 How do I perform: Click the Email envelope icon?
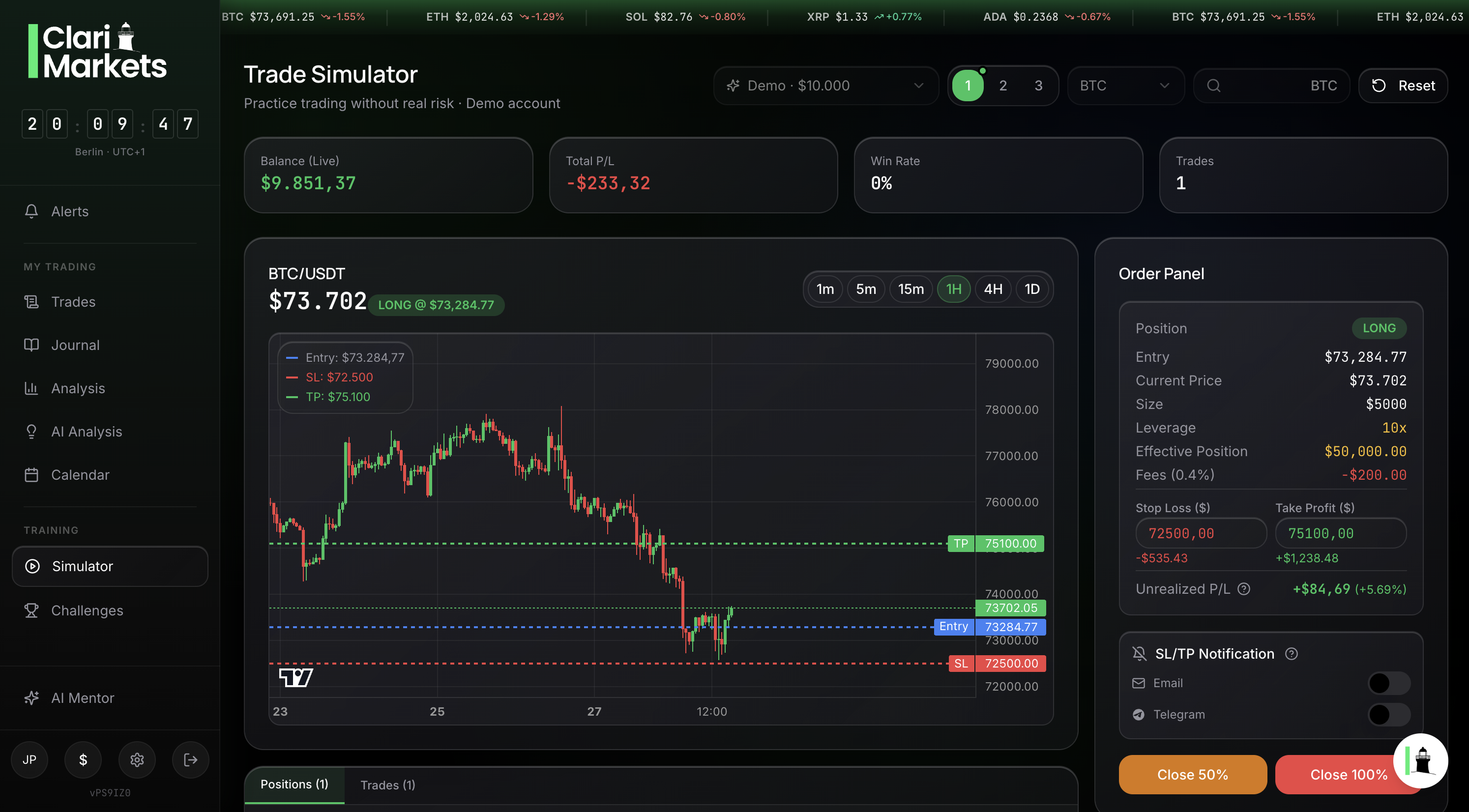(1139, 683)
